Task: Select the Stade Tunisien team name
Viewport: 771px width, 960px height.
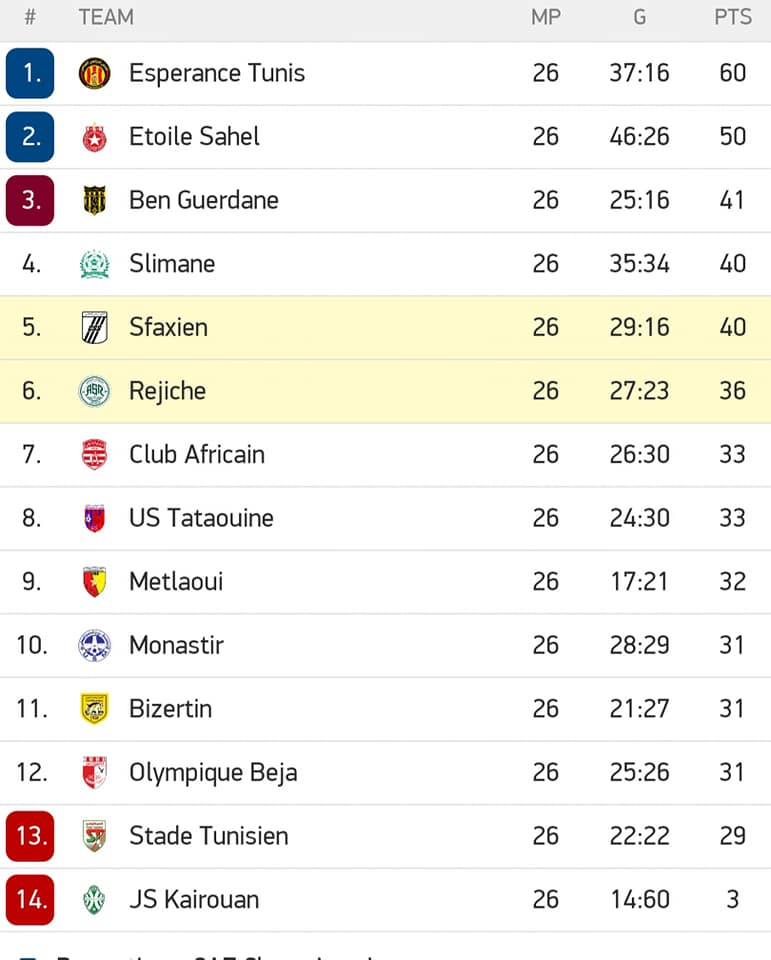Action: [x=208, y=836]
